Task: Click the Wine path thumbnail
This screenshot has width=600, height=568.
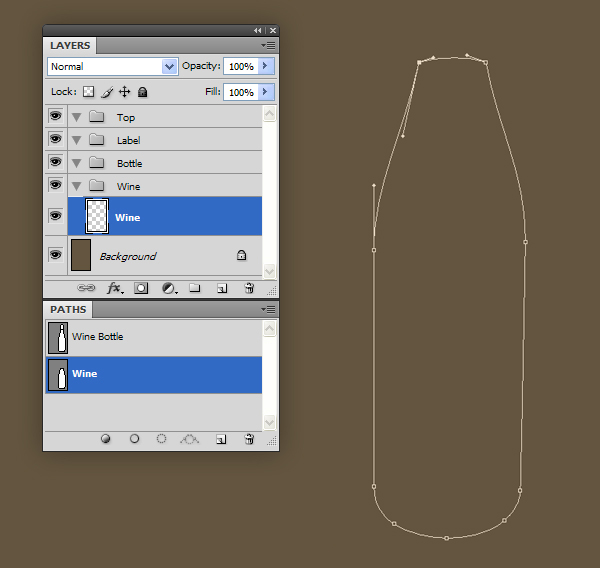Action: pos(58,375)
